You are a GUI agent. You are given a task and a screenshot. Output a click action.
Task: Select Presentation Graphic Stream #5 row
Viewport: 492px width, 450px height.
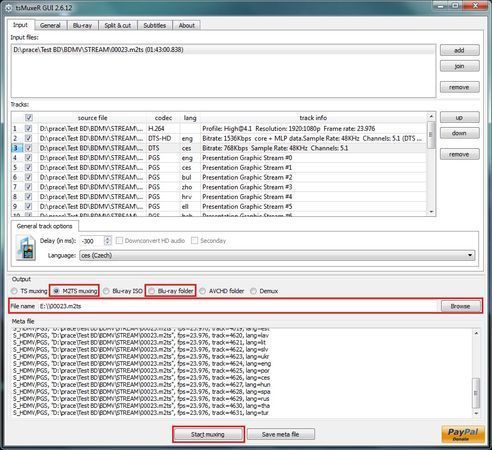pos(219,206)
